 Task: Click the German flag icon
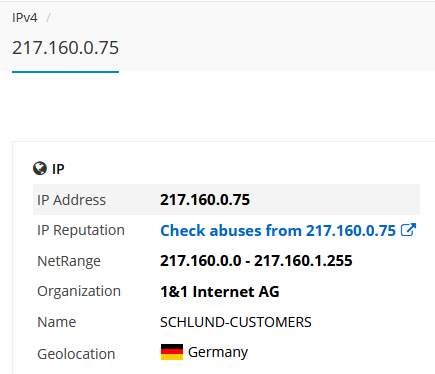[172, 352]
